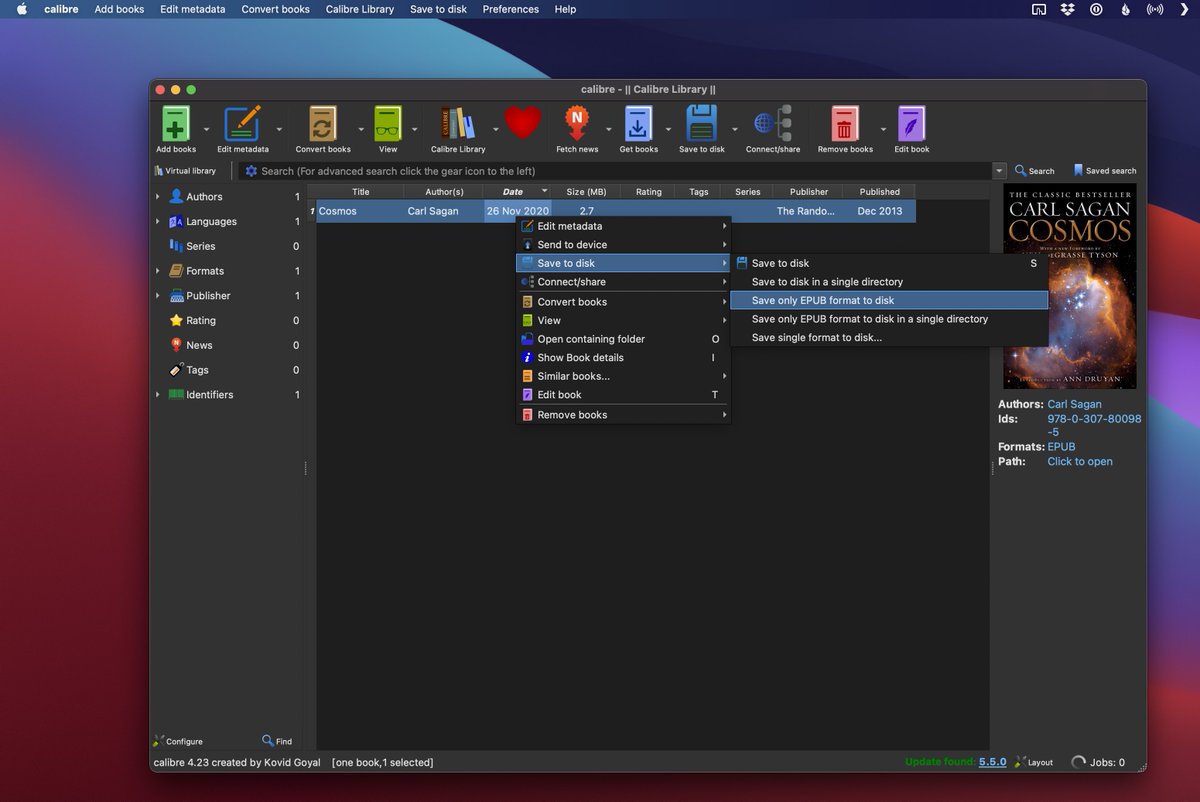This screenshot has height=802, width=1200.
Task: Open the Calibre Library toolbar icon
Action: tap(458, 124)
